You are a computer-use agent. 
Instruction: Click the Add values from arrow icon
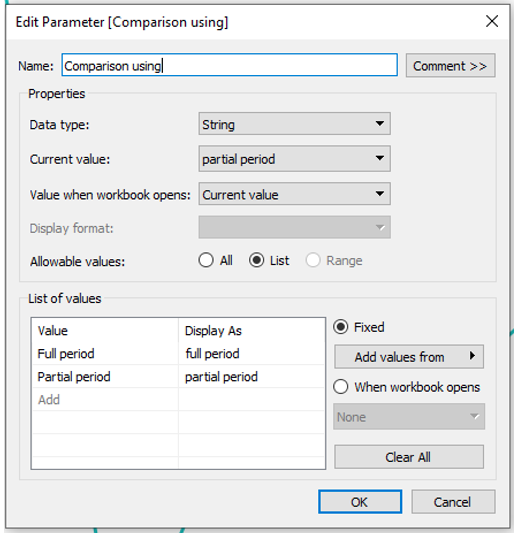[x=472, y=356]
